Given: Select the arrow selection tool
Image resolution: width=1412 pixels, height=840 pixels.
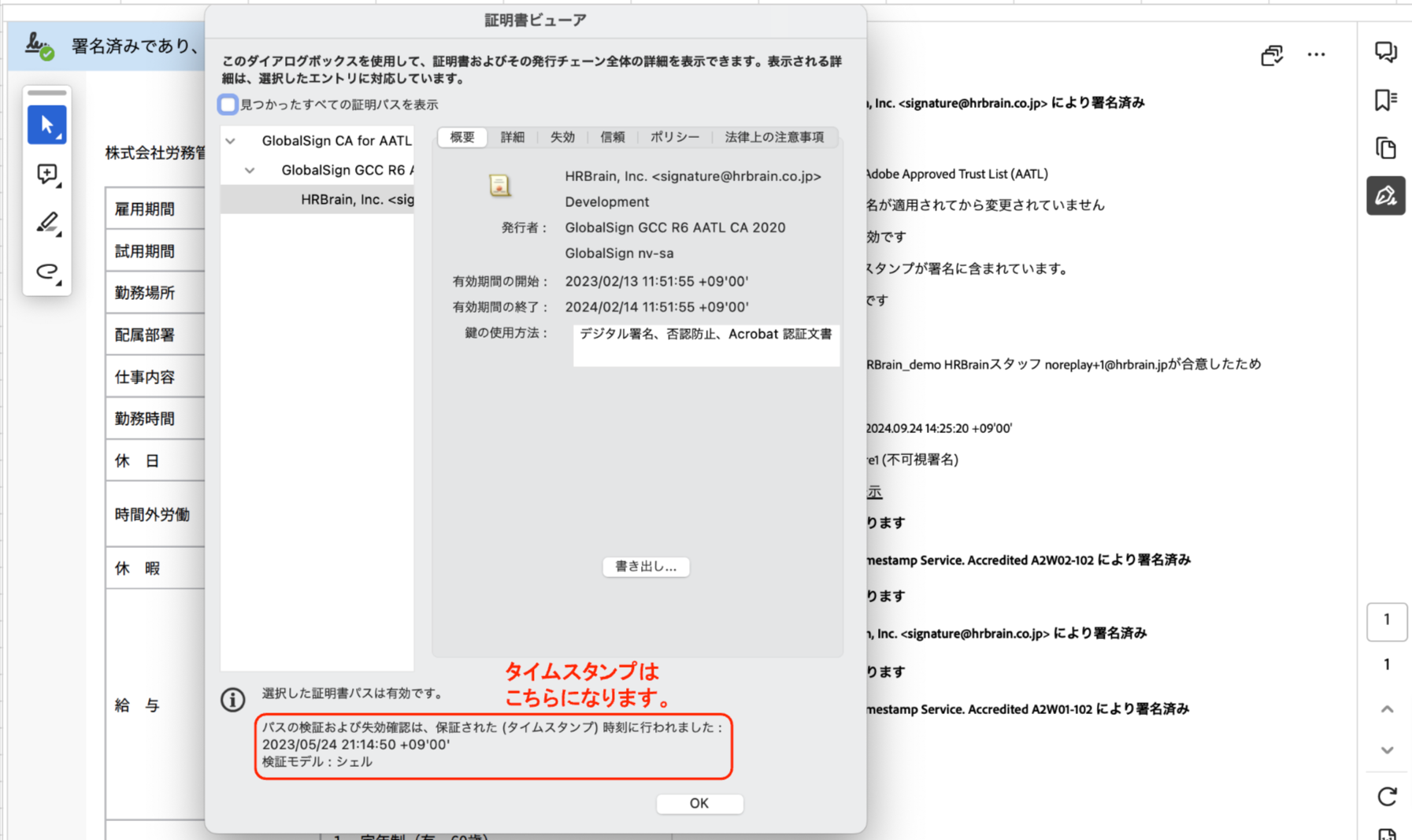Looking at the screenshot, I should tap(46, 124).
